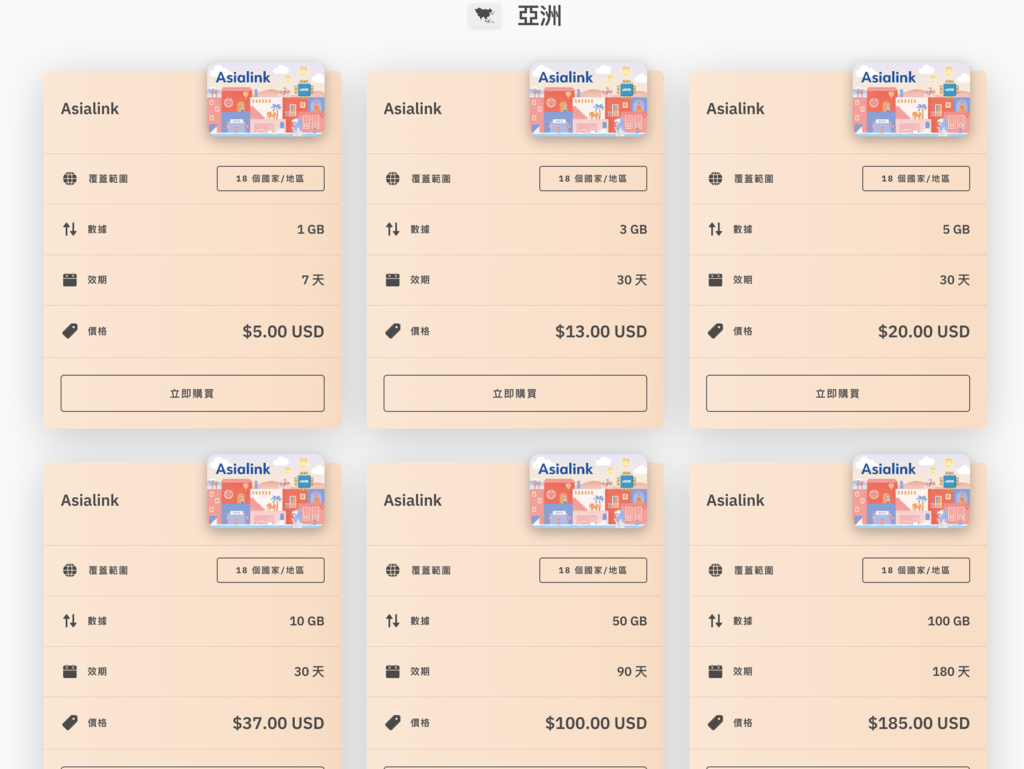Click the 覆蓋範圍 label in the 100 GB card
1024x769 pixels.
click(x=753, y=570)
